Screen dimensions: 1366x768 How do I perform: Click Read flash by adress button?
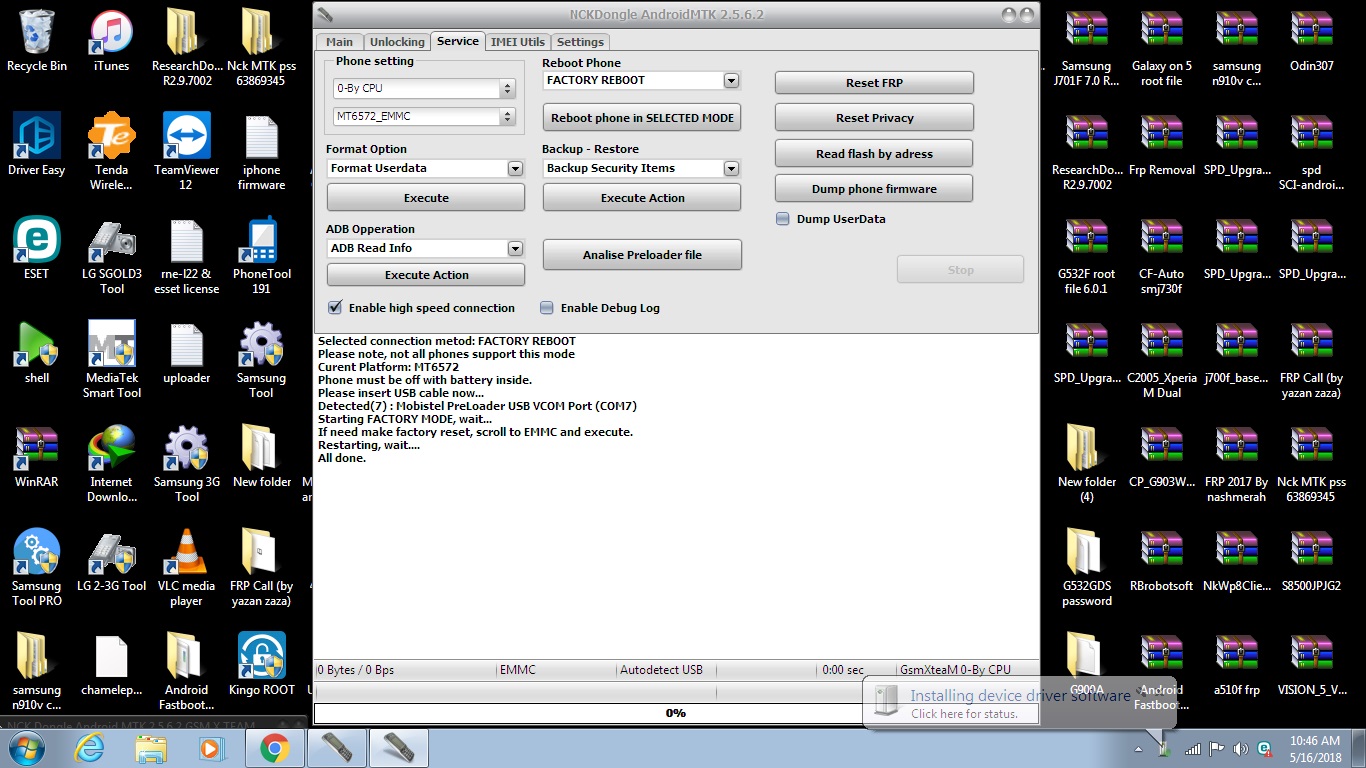point(874,154)
